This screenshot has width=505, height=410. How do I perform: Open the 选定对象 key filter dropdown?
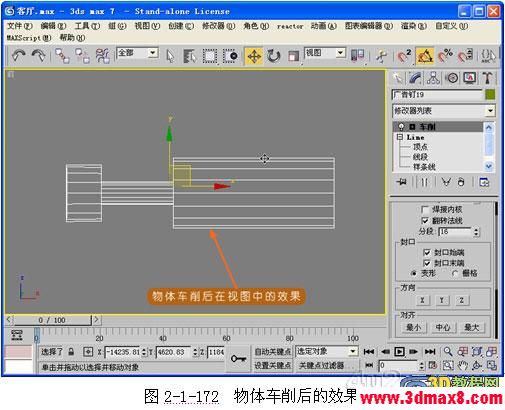click(326, 351)
